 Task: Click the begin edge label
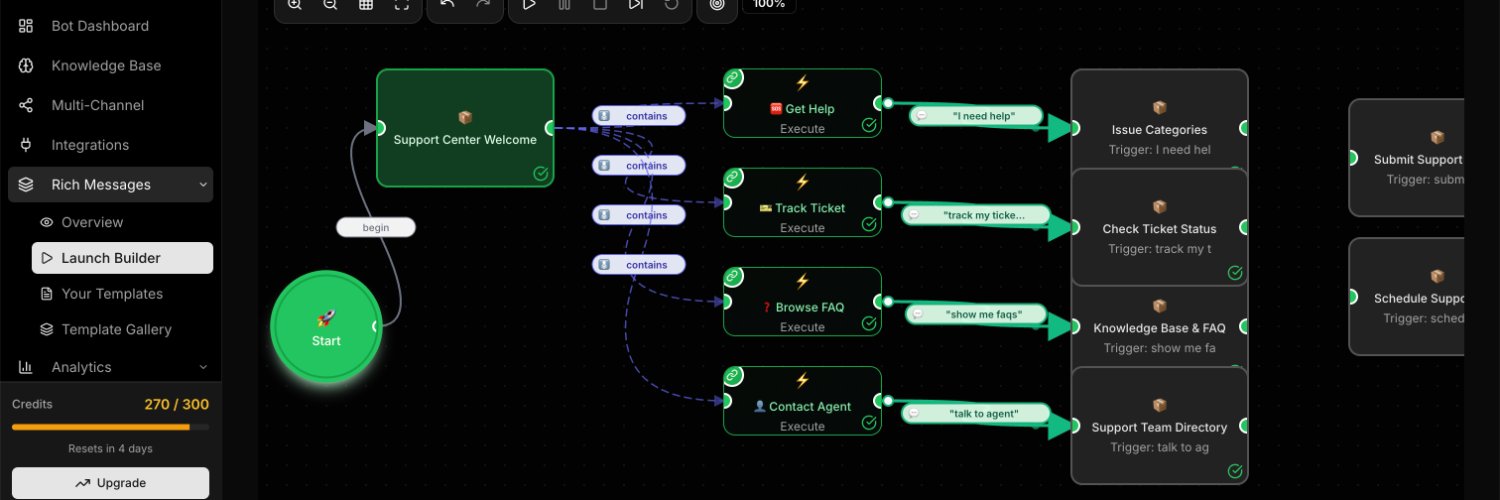[x=376, y=228]
